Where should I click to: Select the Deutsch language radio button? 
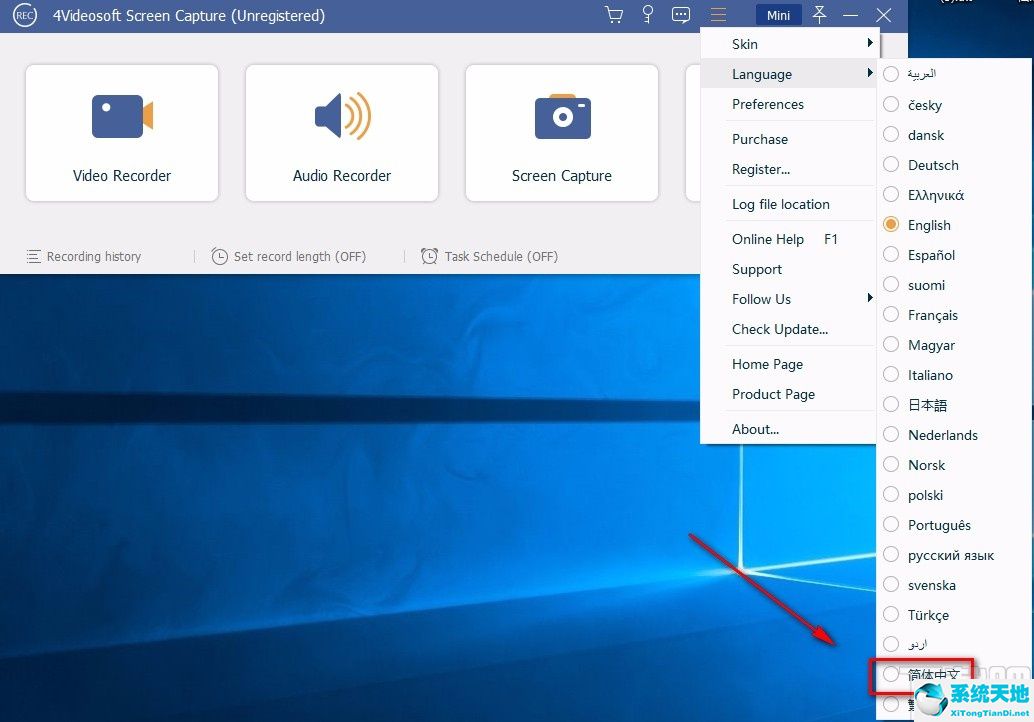pos(891,164)
